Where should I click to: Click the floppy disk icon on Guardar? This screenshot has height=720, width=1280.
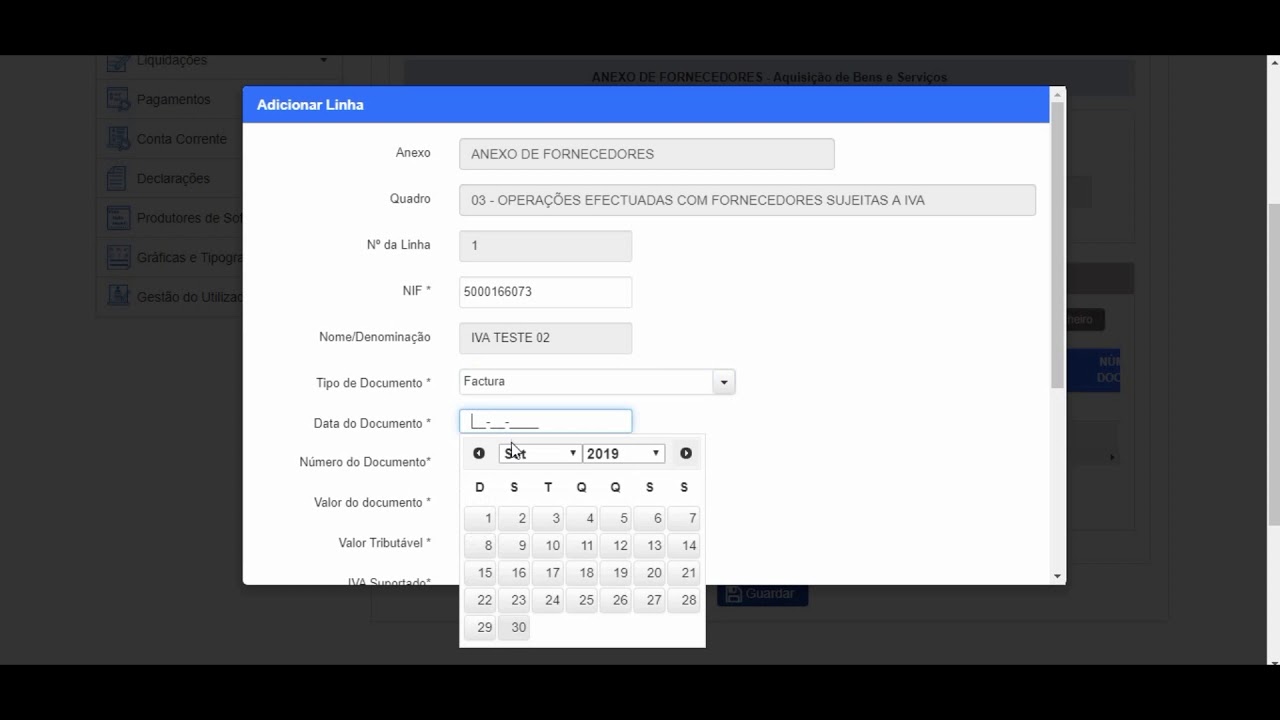click(x=734, y=594)
